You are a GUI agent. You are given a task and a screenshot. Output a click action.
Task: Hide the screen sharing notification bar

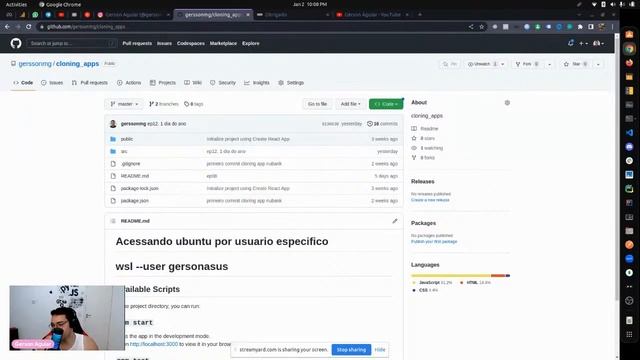380,350
